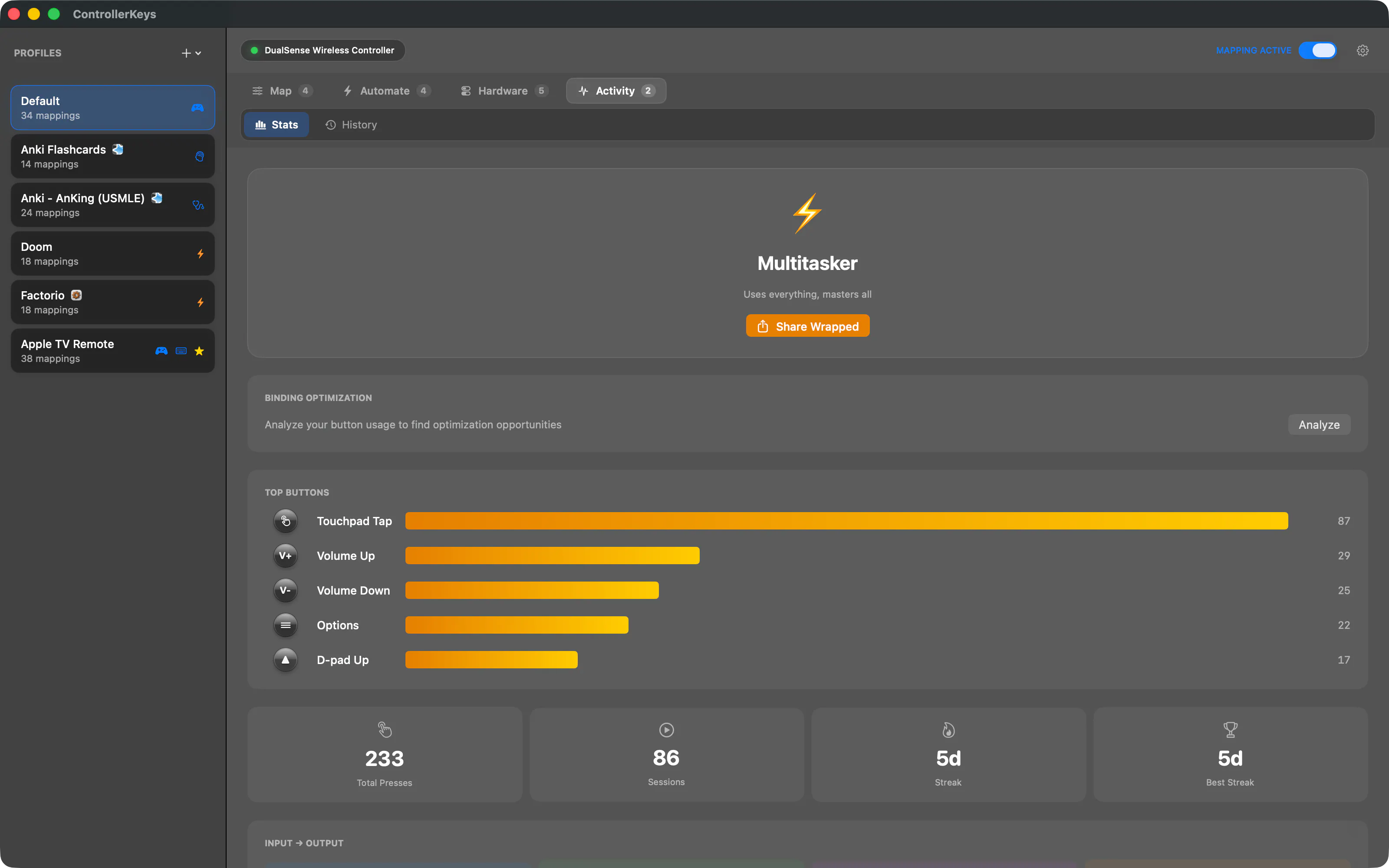Click the Factorio app icon beside Factorio

point(76,295)
